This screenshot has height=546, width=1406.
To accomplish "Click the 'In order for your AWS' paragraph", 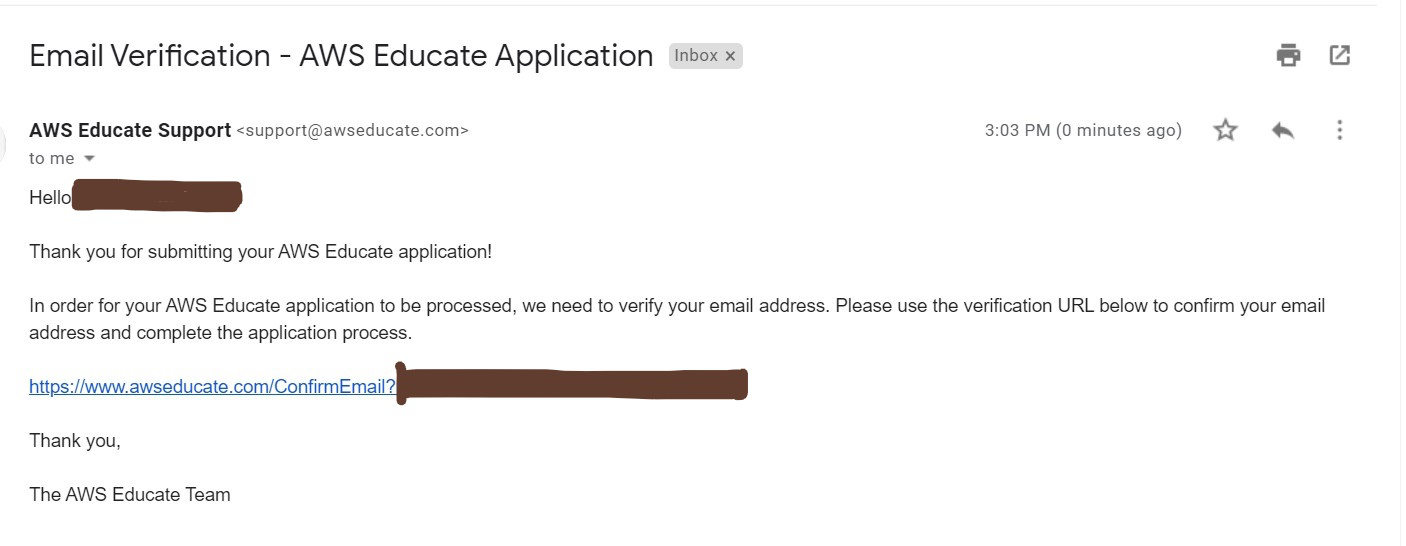I will click(x=677, y=319).
